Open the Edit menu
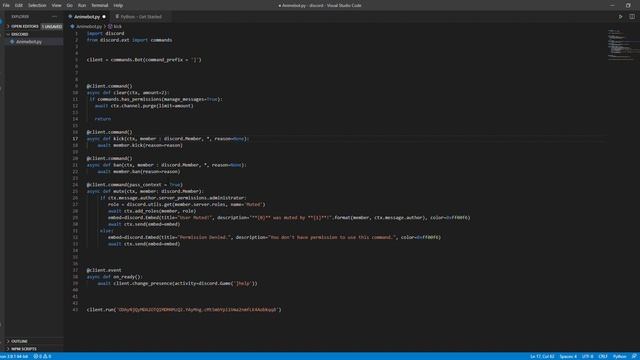 (19, 5)
